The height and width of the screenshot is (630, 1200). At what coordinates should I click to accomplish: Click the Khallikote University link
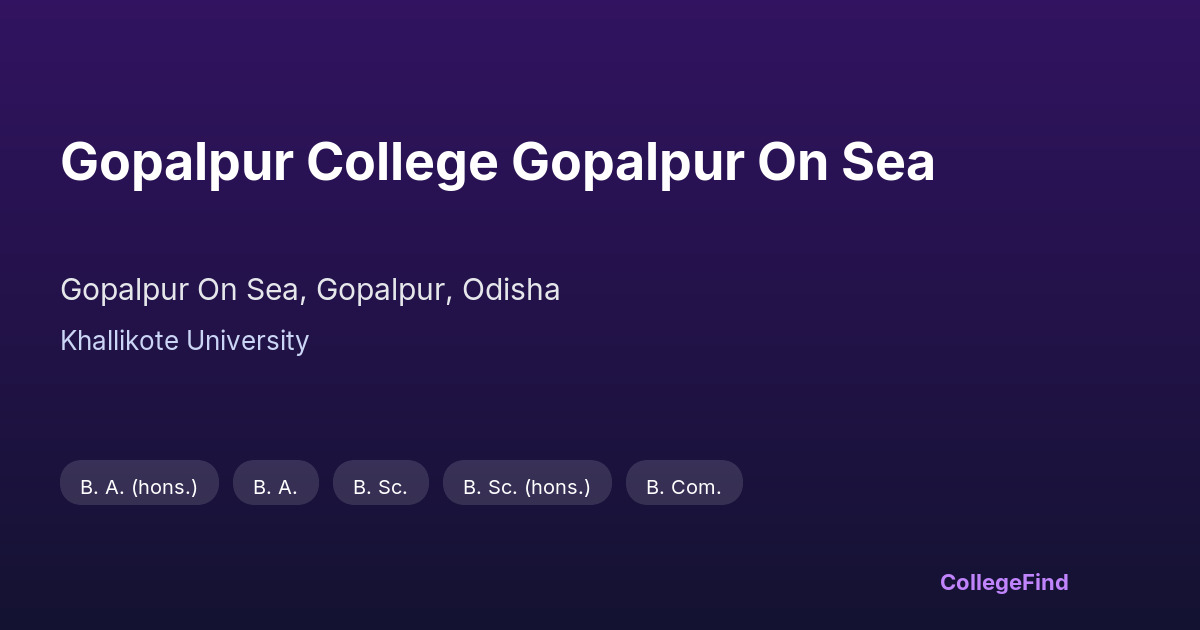coord(184,341)
